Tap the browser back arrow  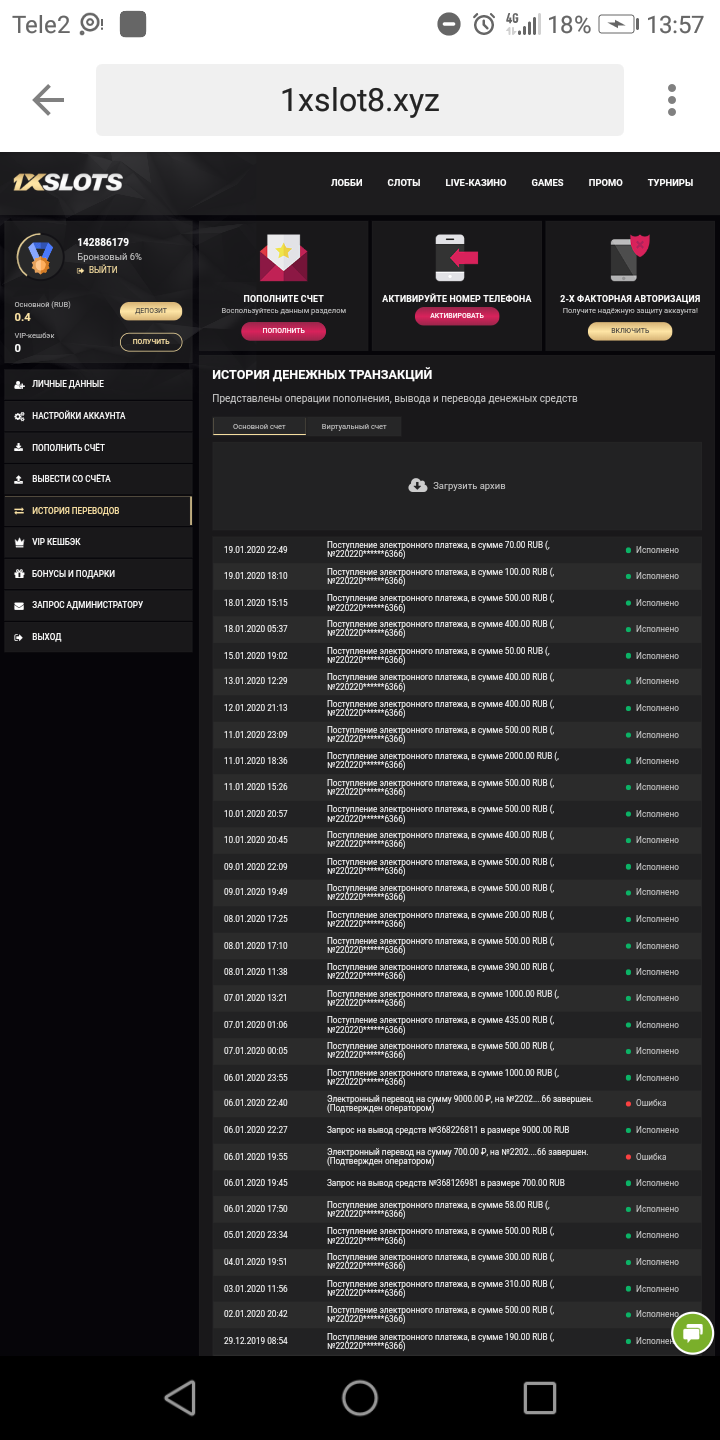point(48,100)
